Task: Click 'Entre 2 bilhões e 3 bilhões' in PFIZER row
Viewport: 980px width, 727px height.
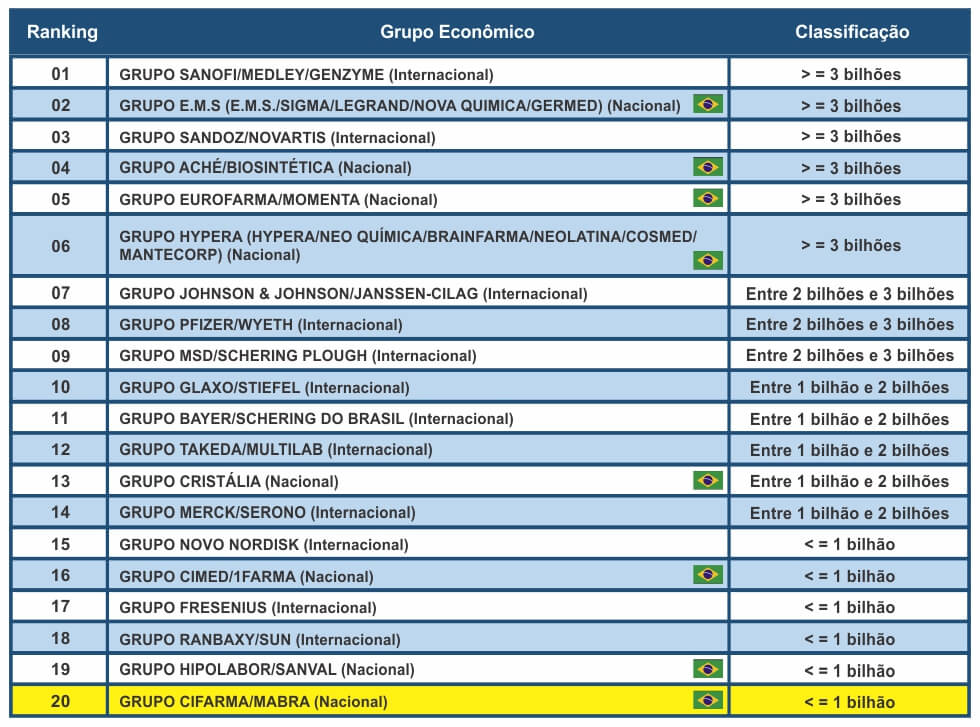Action: pos(850,324)
